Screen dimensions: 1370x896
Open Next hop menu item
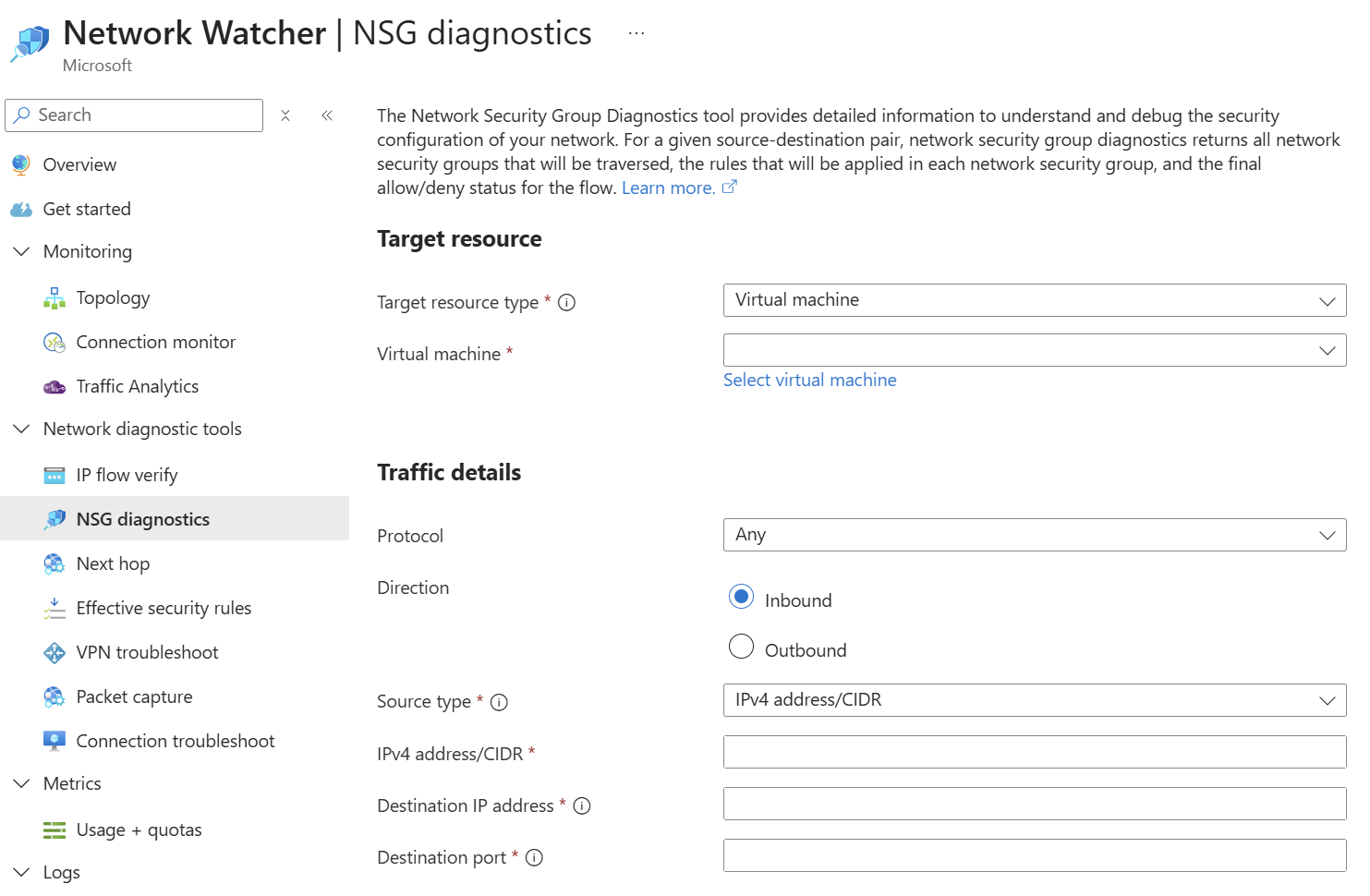[x=113, y=564]
